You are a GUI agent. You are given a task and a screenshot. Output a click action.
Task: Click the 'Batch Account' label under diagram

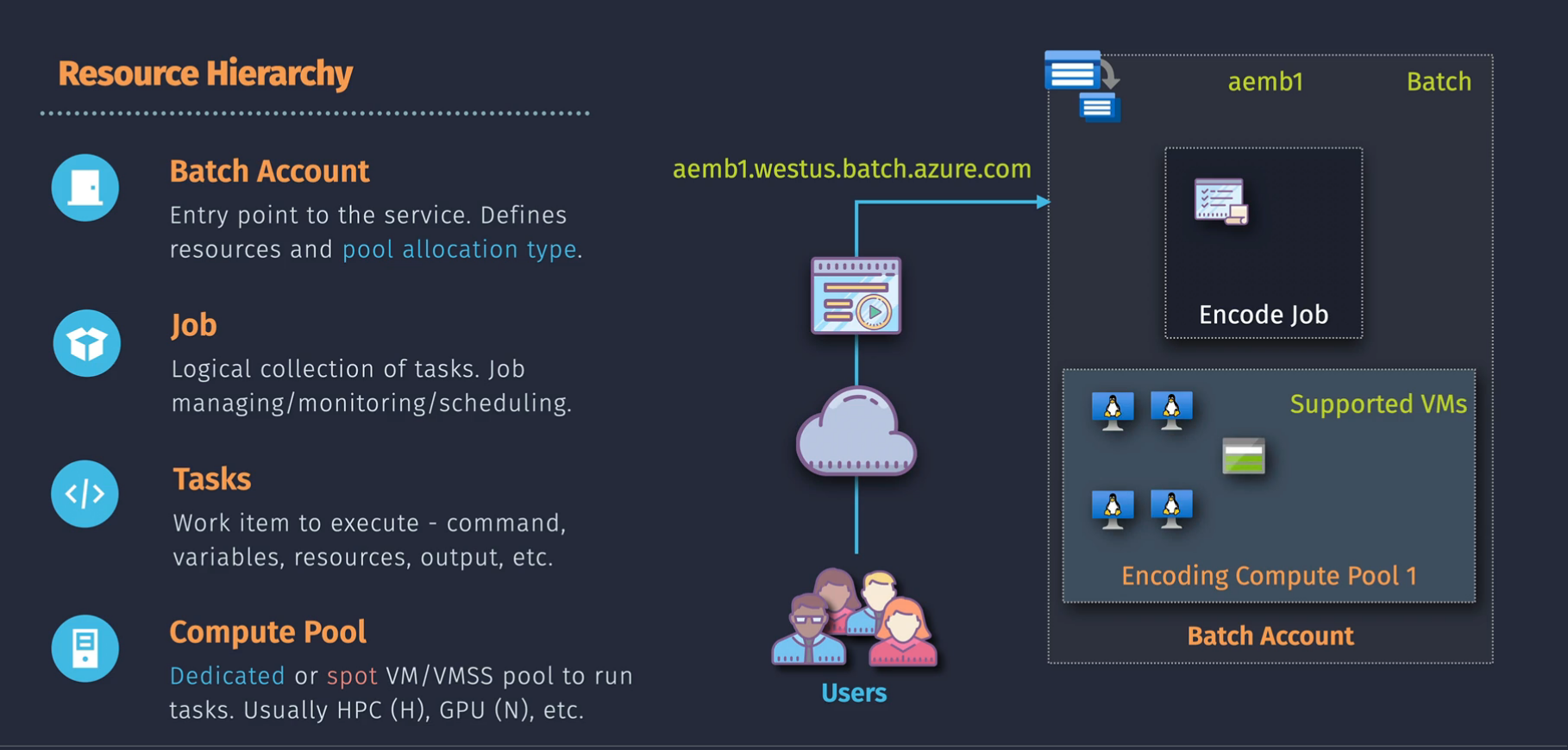point(1270,636)
